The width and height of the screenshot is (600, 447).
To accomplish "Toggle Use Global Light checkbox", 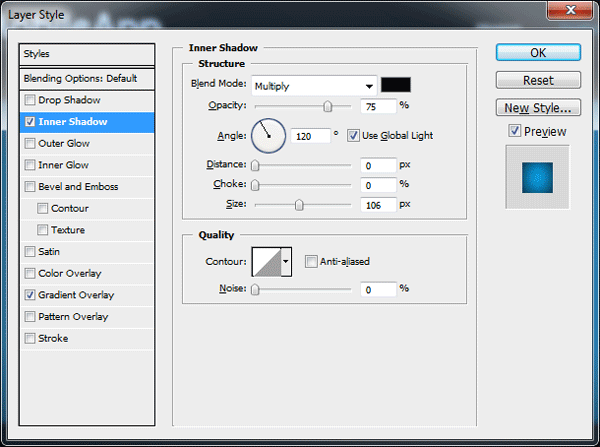I will point(353,135).
